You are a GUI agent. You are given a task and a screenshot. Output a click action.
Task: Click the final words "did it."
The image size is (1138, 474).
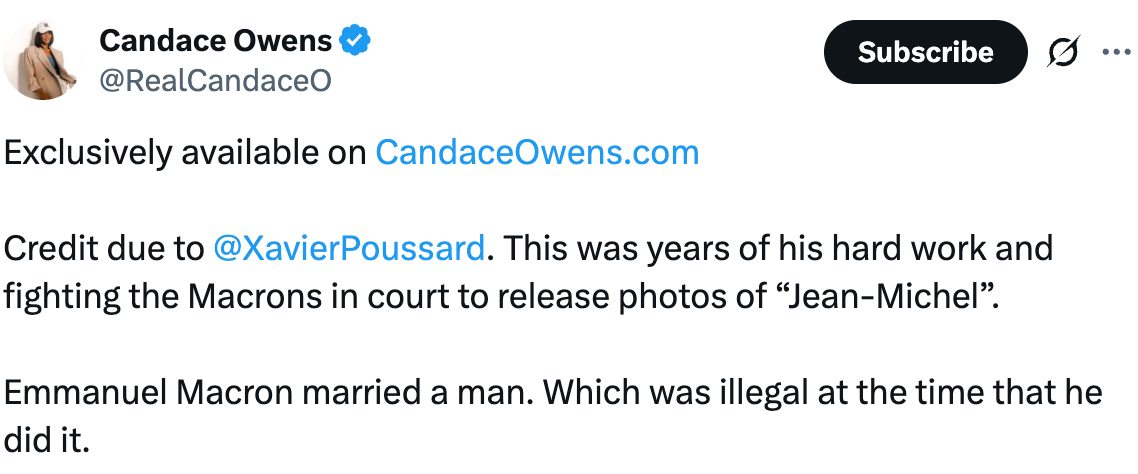point(47,438)
